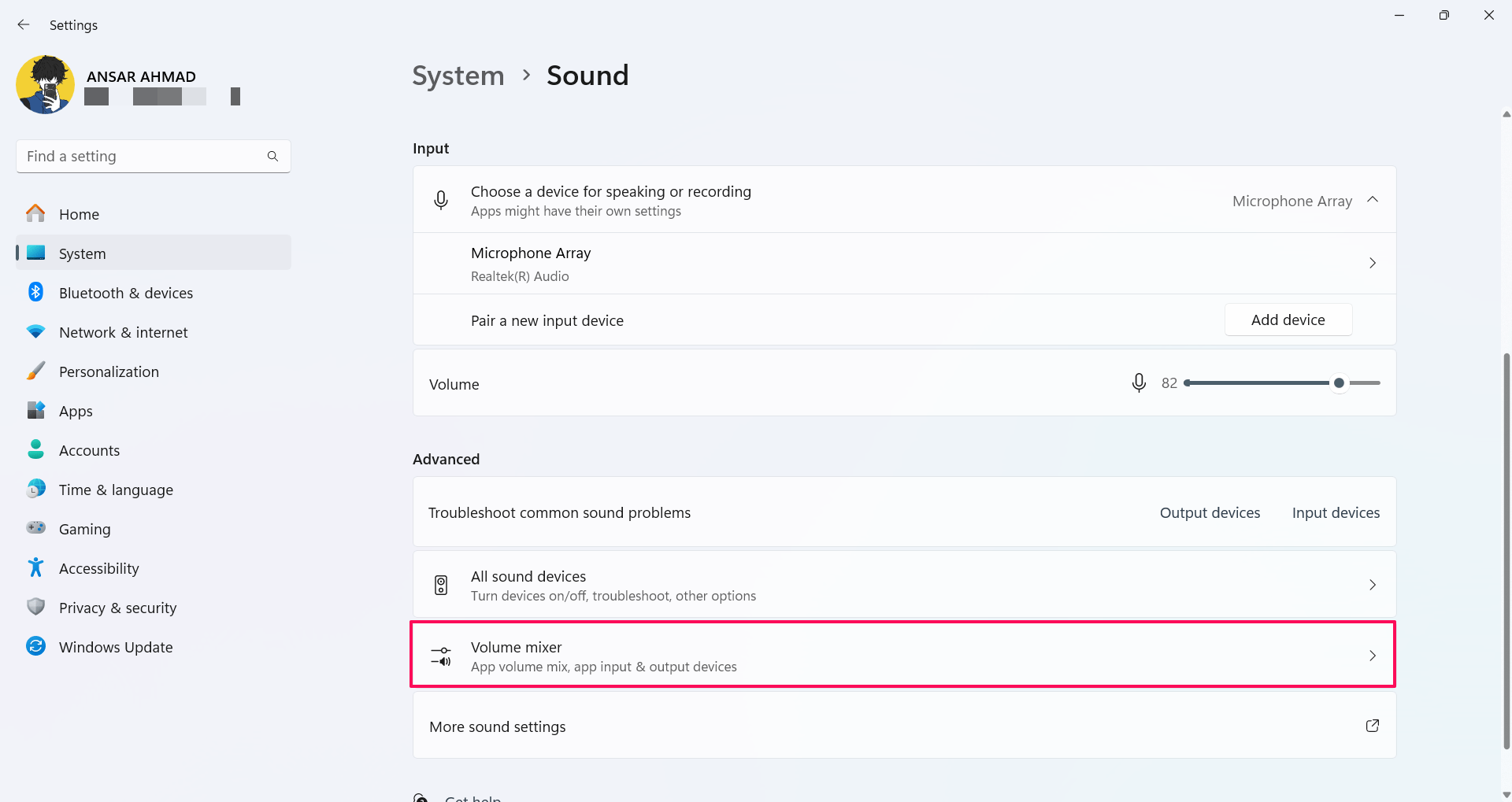Image resolution: width=1512 pixels, height=802 pixels.
Task: Go to Network & internet settings
Action: [x=154, y=332]
